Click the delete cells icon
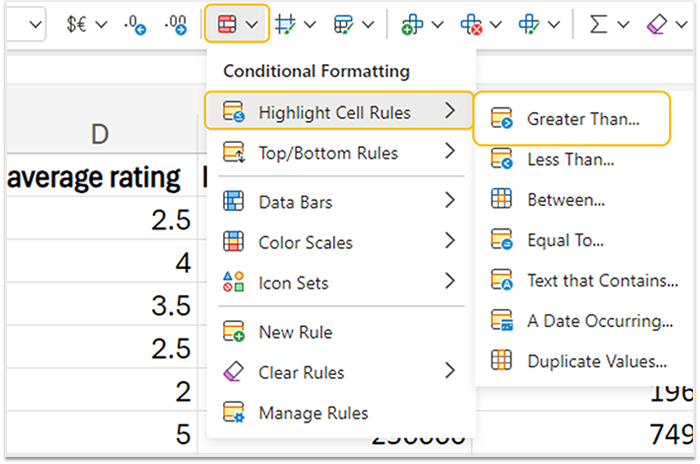This screenshot has width=700, height=464. (471, 22)
